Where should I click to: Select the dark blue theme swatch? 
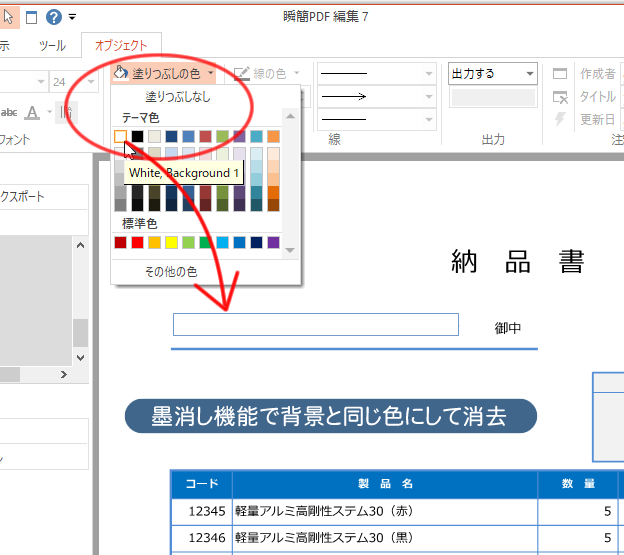pyautogui.click(x=172, y=136)
